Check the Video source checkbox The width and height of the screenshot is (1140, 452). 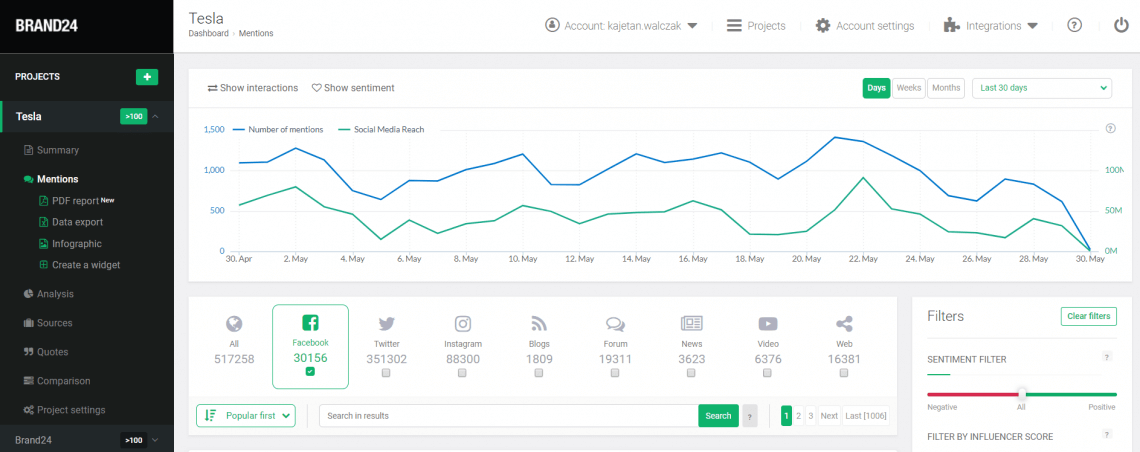point(768,373)
